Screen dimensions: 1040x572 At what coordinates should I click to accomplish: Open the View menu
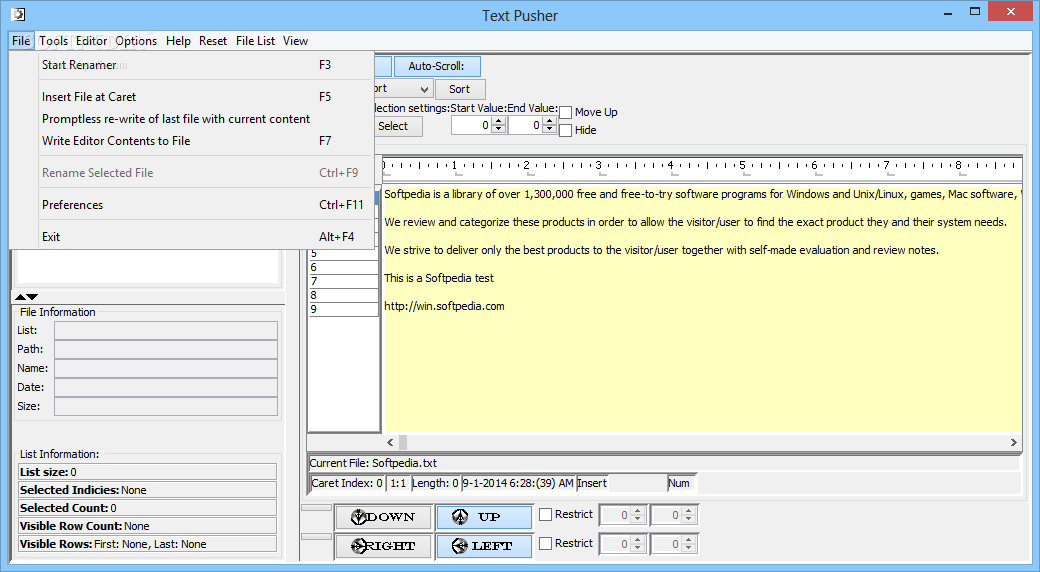[295, 40]
